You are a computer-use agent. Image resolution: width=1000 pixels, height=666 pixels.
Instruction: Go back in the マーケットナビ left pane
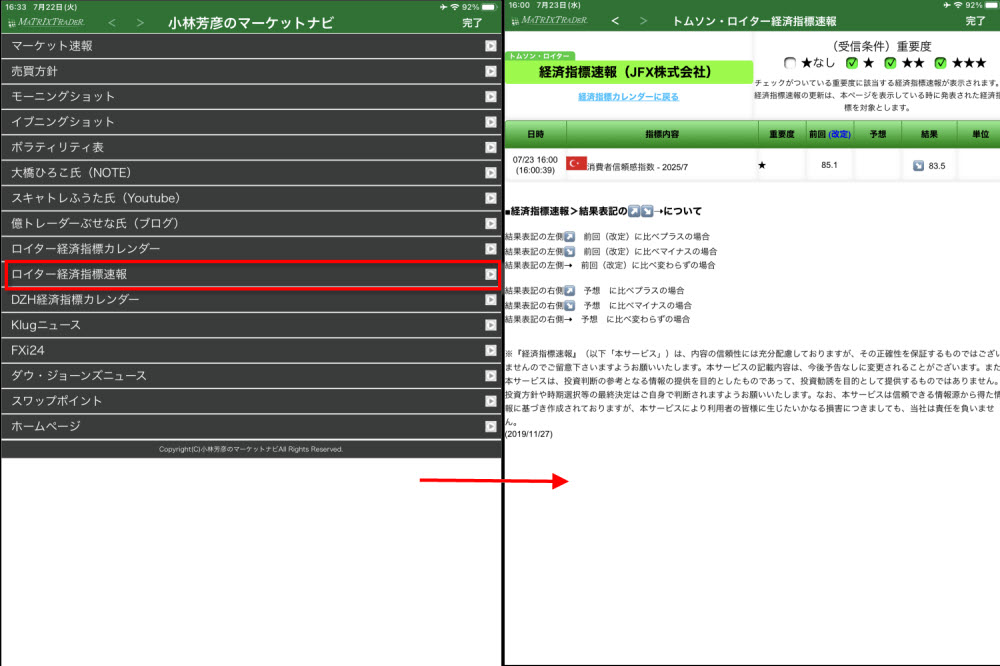[112, 23]
